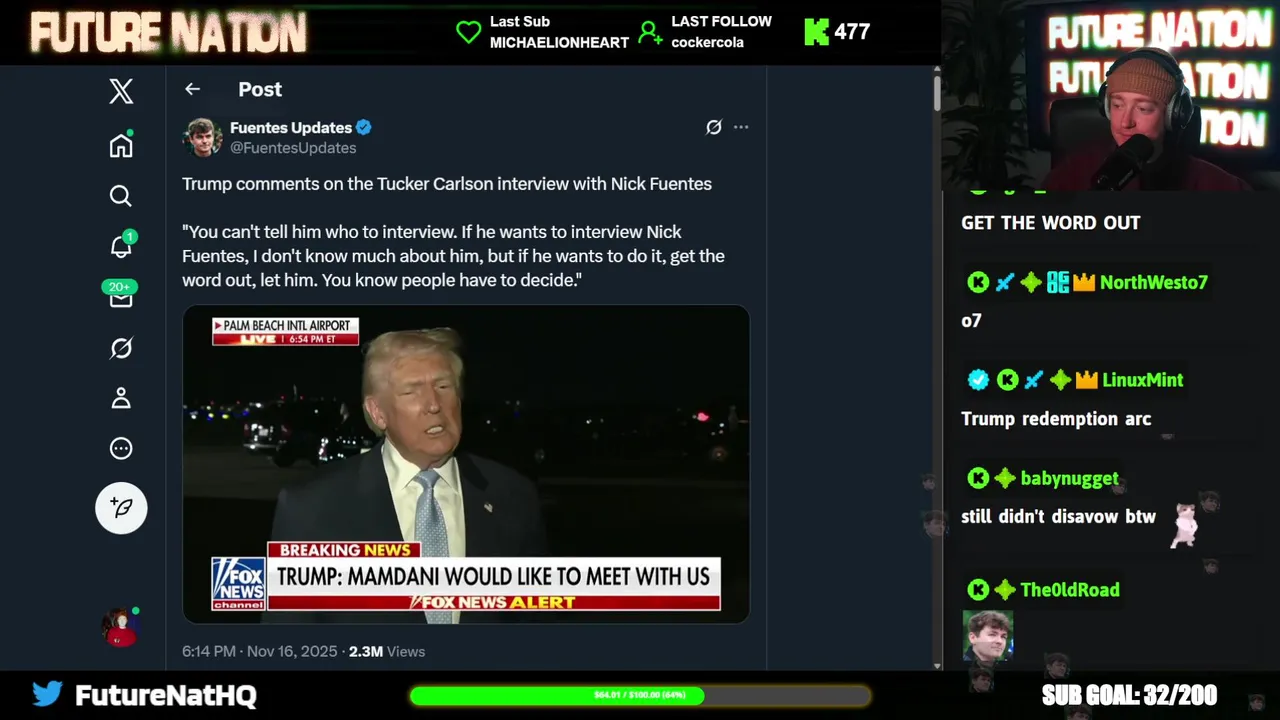Click the cockercola last follow name

click(x=707, y=42)
